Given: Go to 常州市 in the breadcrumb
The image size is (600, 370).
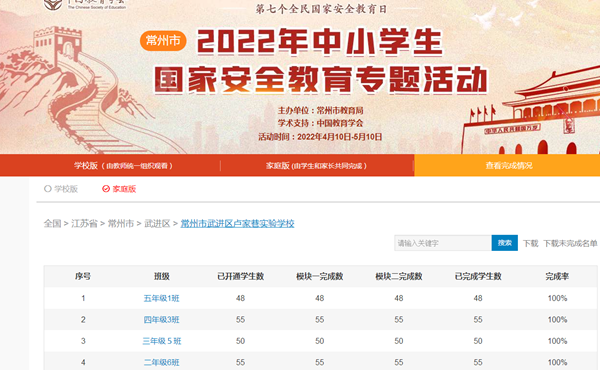Looking at the screenshot, I should 121,223.
